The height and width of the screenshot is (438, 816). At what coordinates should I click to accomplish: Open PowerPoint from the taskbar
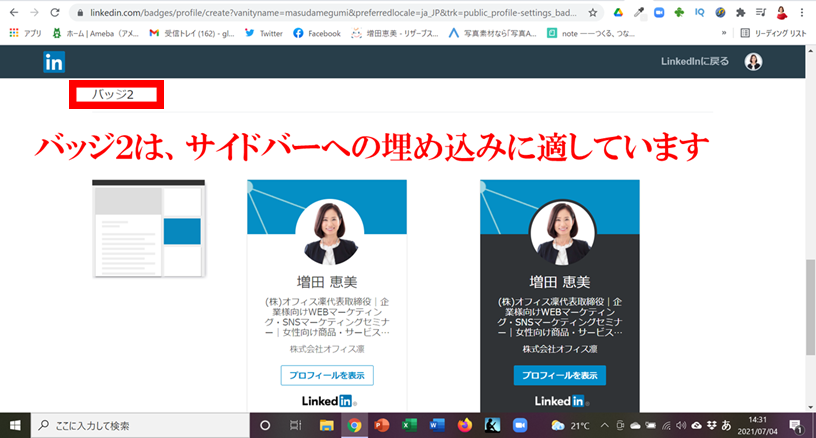click(x=381, y=425)
